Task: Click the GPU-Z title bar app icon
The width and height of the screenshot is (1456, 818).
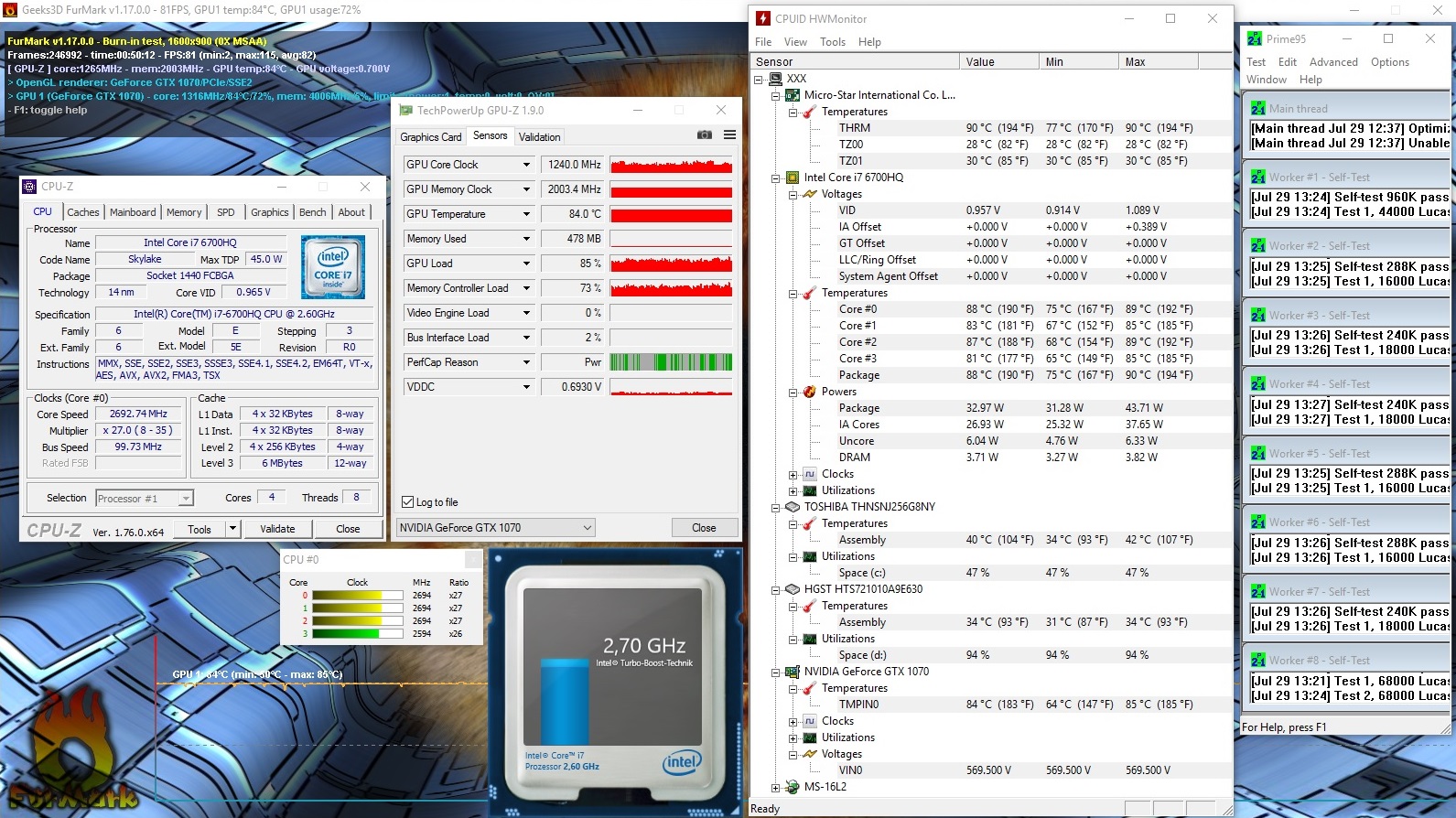Action: point(406,110)
